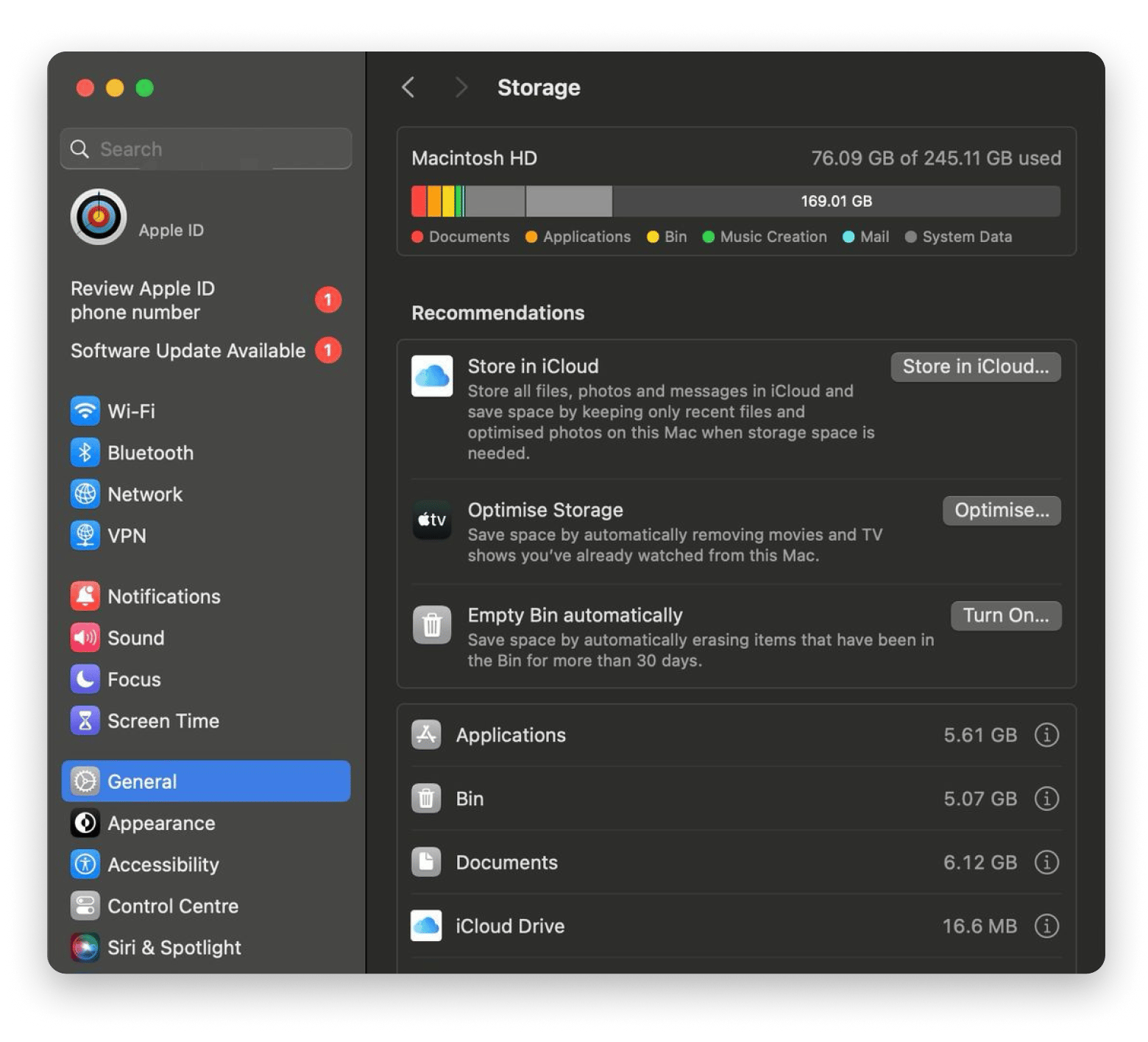Click the bin icon by Empty Bin automatically
The width and height of the screenshot is (1148, 1042).
coord(432,625)
